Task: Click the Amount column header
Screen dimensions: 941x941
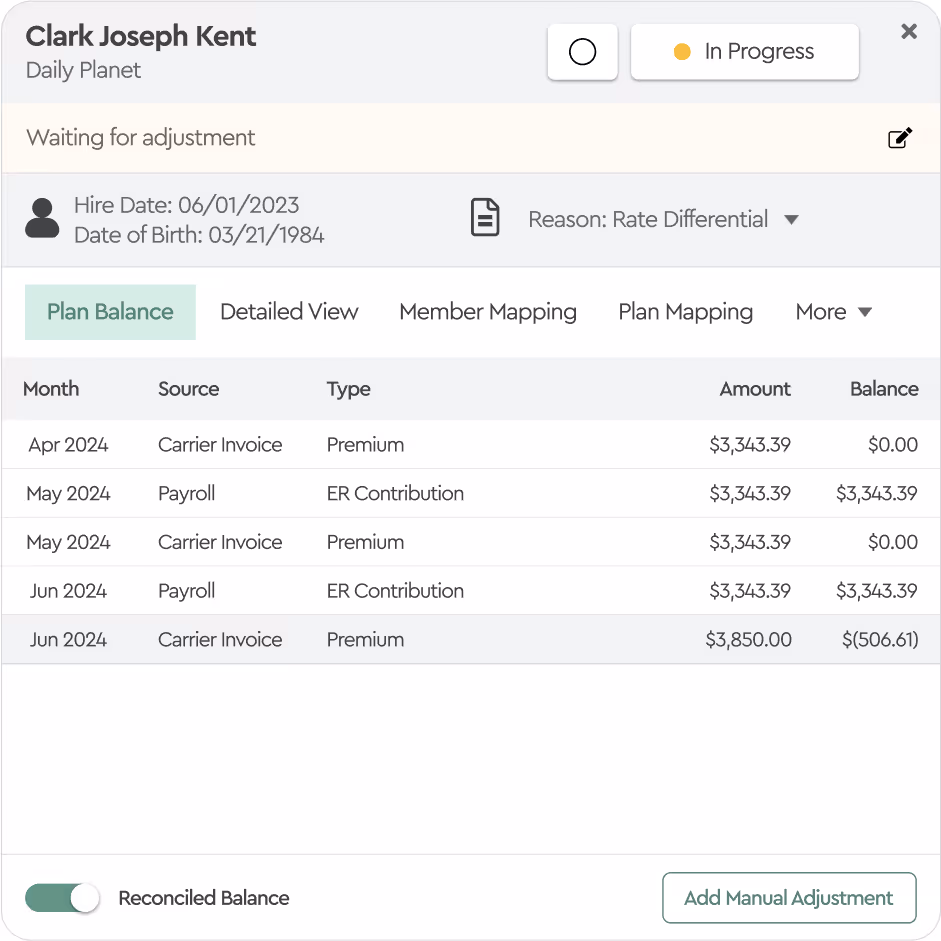Action: 755,389
